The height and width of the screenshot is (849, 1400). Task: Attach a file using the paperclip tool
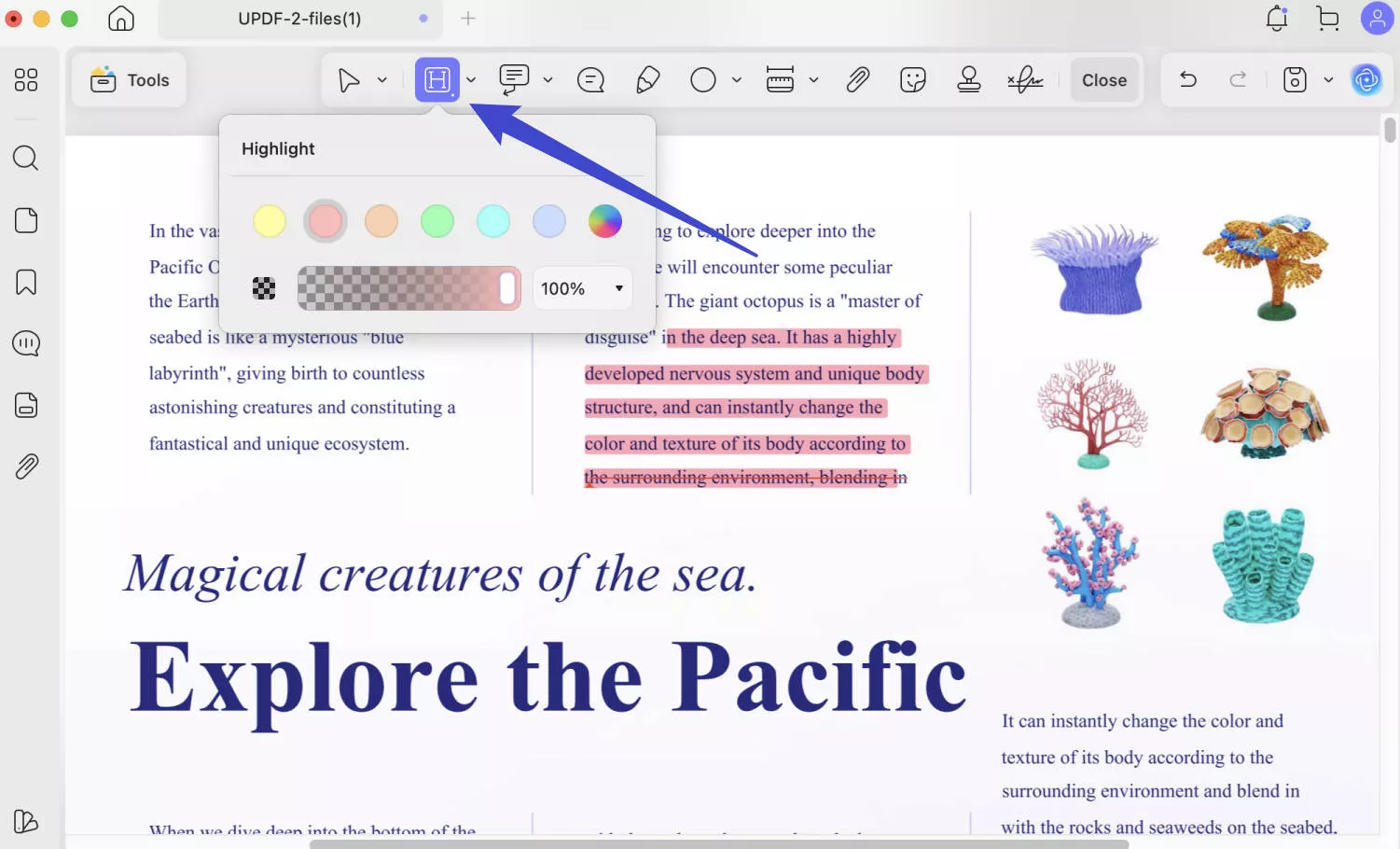tap(857, 79)
